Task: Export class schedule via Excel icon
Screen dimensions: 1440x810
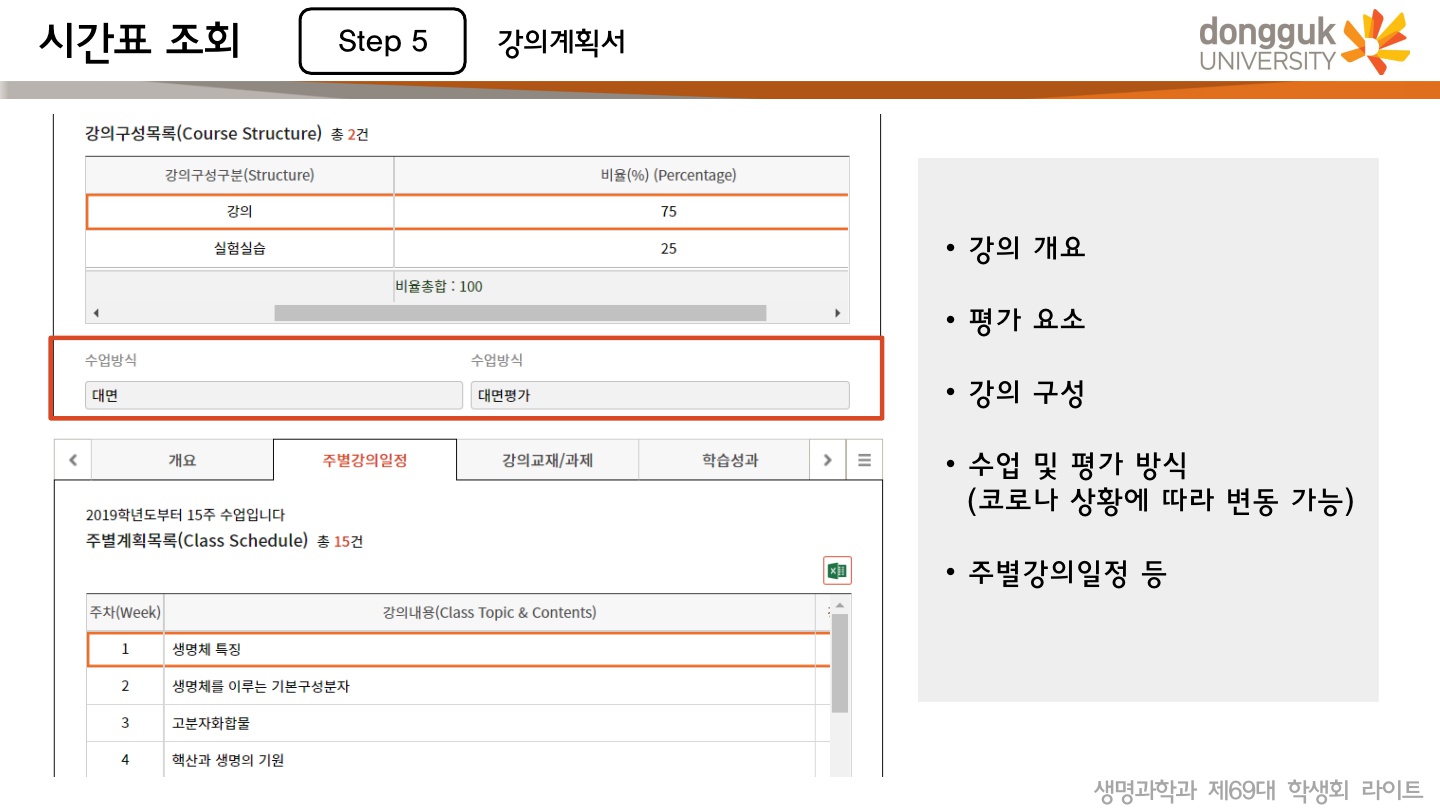Action: click(837, 570)
